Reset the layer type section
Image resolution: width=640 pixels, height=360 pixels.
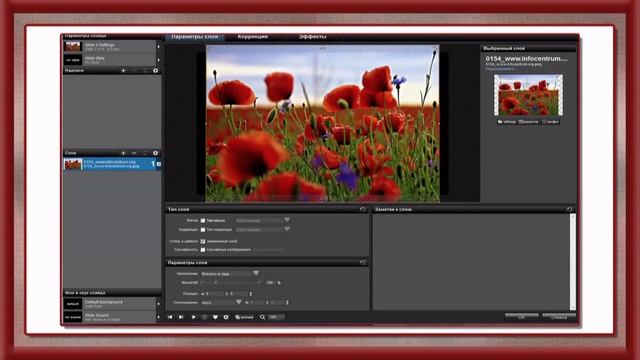tap(362, 209)
